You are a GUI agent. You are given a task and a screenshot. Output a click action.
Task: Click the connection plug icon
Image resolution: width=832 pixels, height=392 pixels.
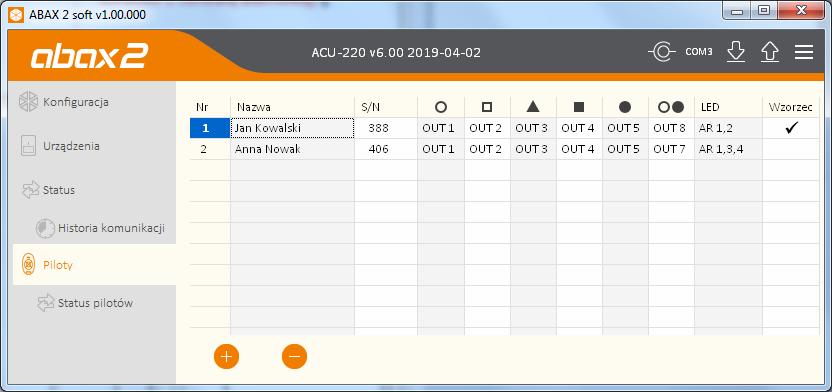(x=662, y=52)
